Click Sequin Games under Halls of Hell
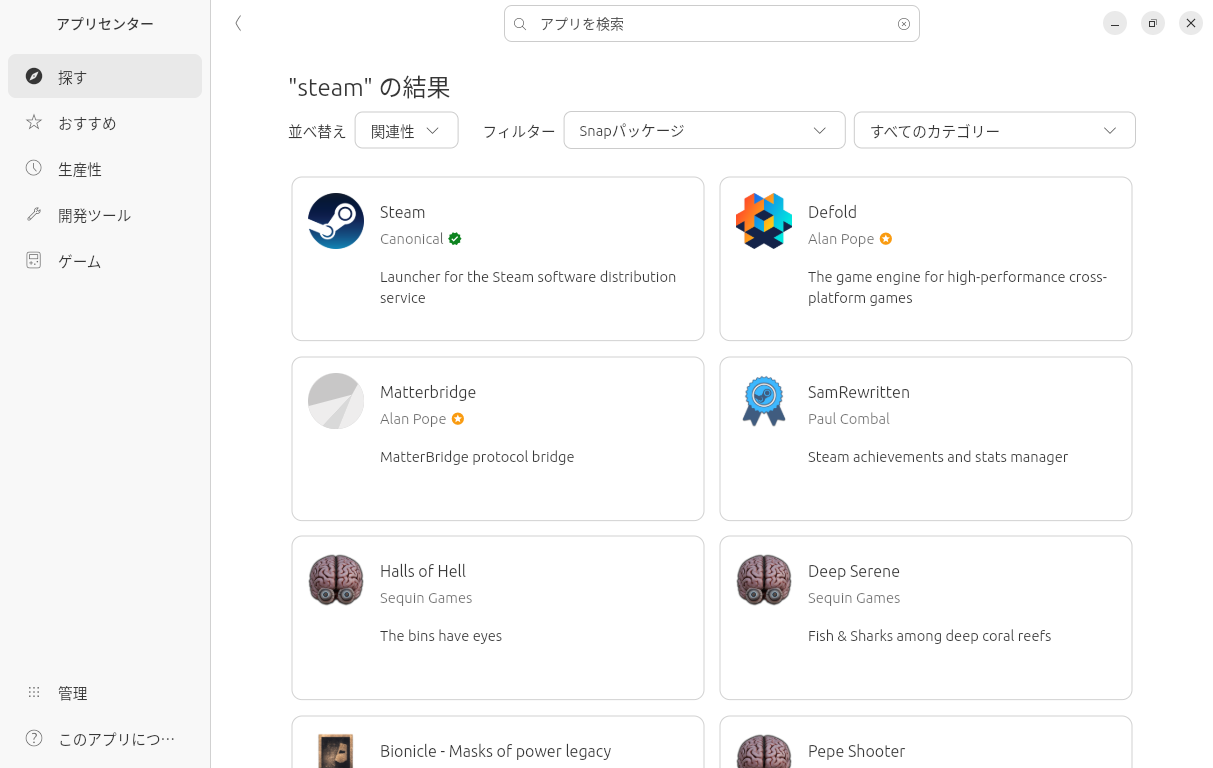Screen dimensions: 1213x768 (426, 598)
